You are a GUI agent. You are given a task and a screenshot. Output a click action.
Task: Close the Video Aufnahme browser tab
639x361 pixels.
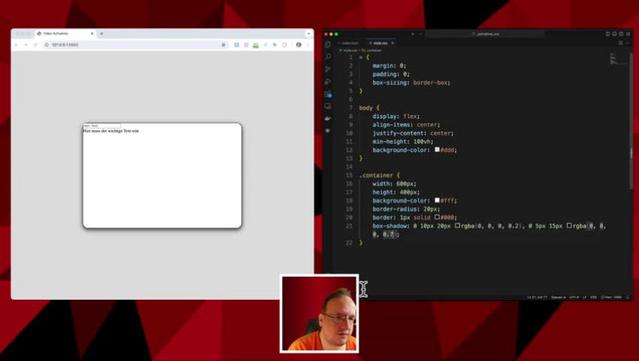point(92,33)
